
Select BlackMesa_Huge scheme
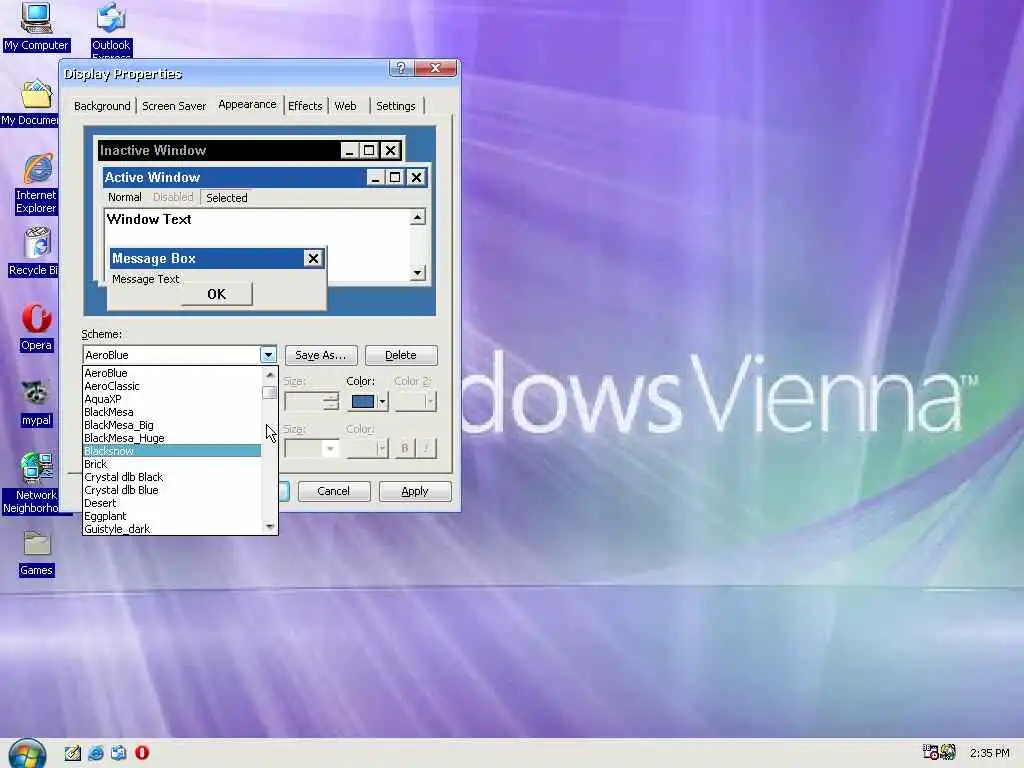click(x=172, y=438)
